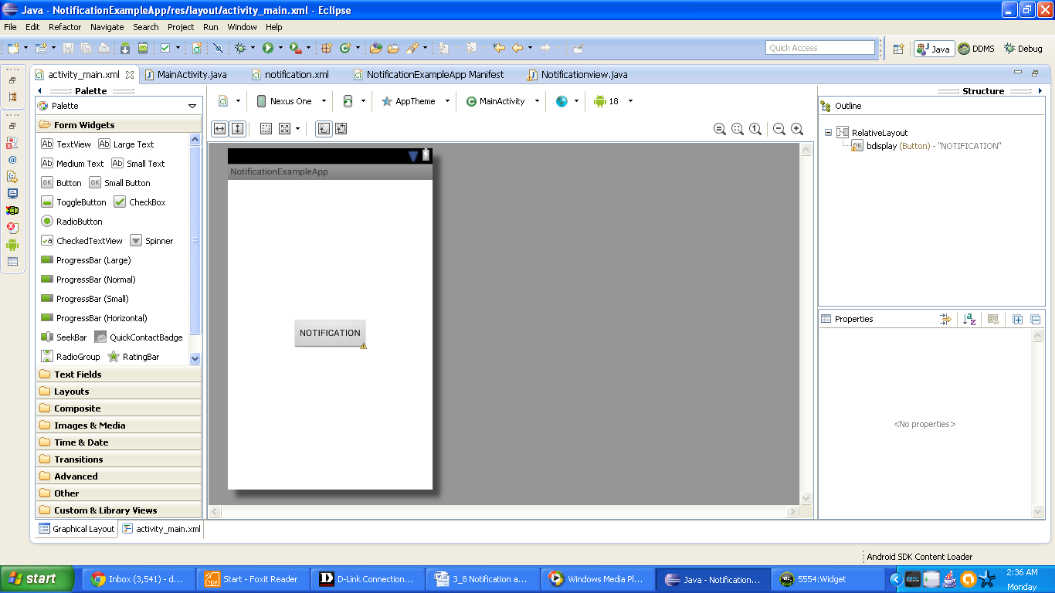Select ProgressBar (Horizontal) palette widget
Viewport: 1055px width, 593px height.
[94, 318]
